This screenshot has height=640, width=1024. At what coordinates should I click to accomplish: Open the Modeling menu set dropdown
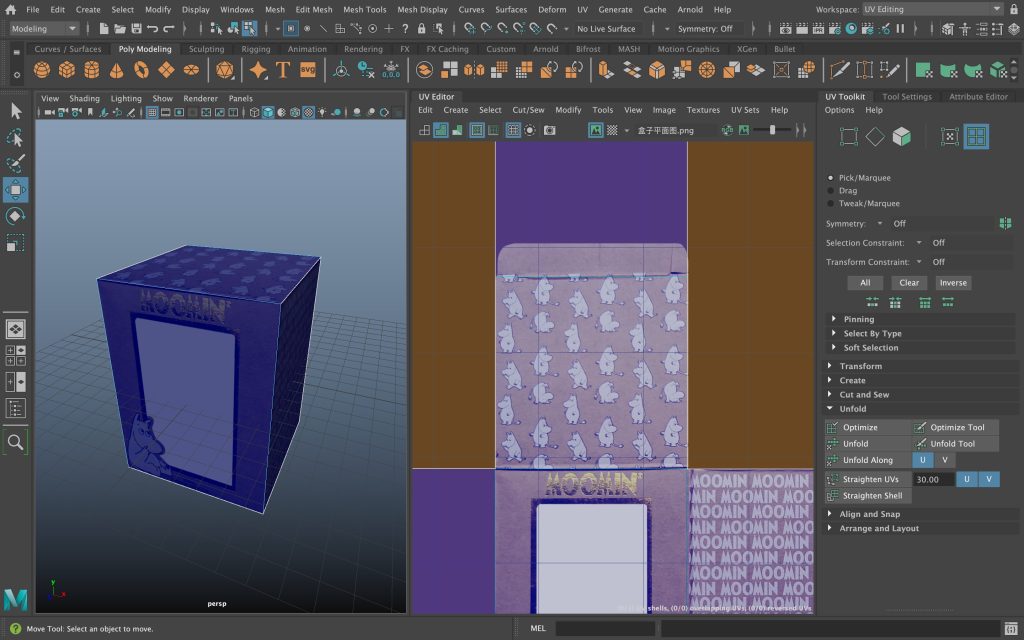click(x=44, y=29)
